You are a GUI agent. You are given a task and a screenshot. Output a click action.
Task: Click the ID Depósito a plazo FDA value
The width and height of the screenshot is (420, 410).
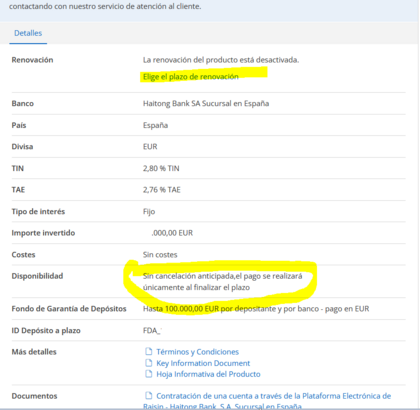pos(152,330)
